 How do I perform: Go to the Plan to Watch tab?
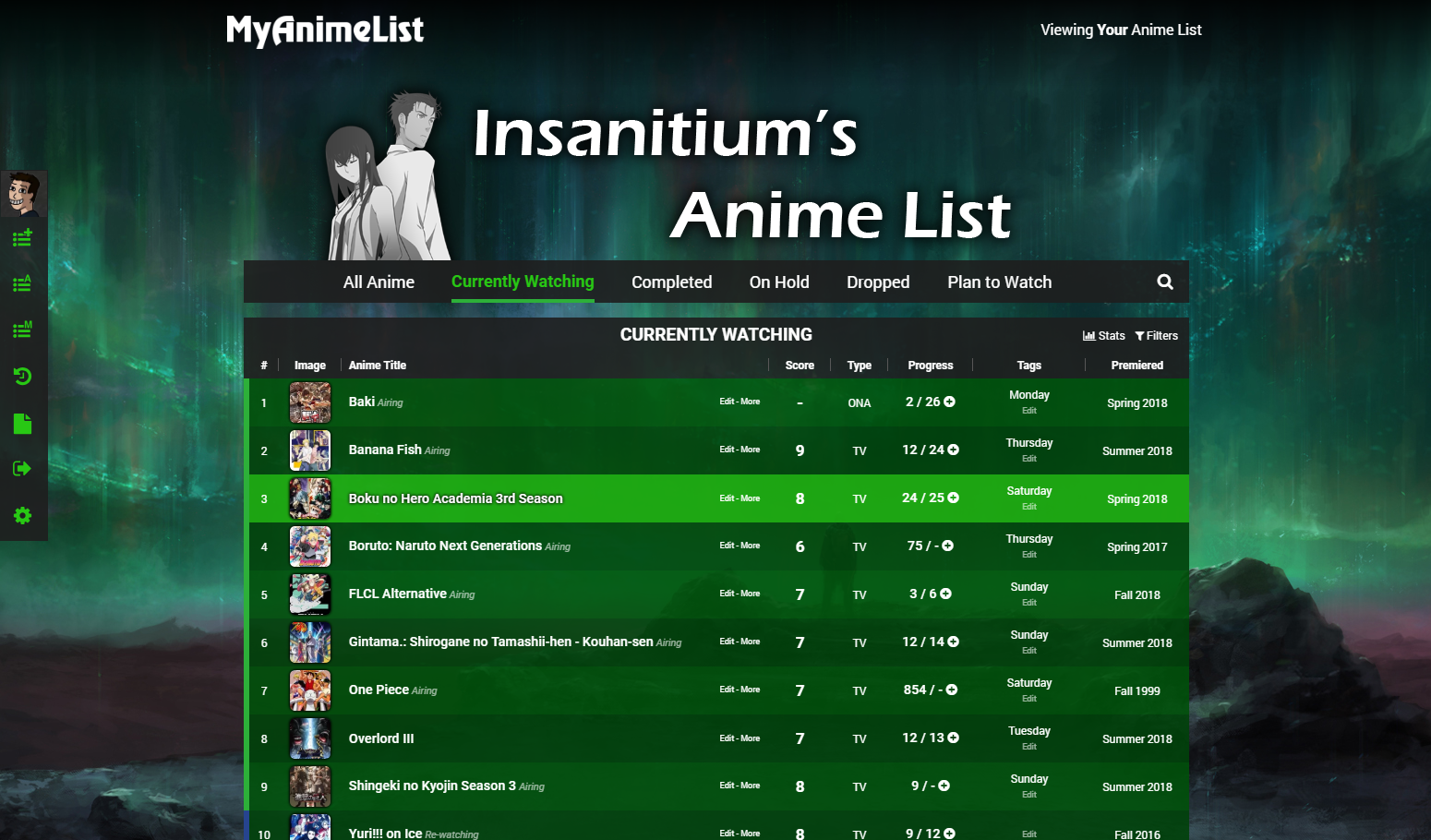pos(999,282)
